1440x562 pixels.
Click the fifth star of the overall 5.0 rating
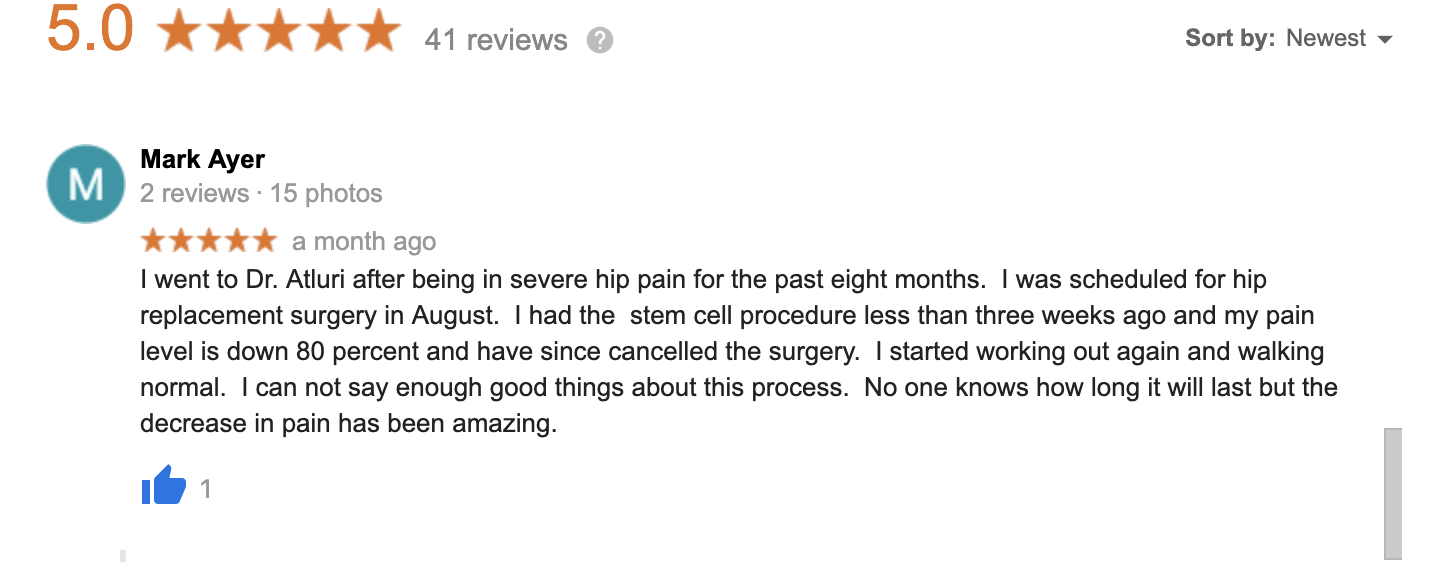click(378, 31)
